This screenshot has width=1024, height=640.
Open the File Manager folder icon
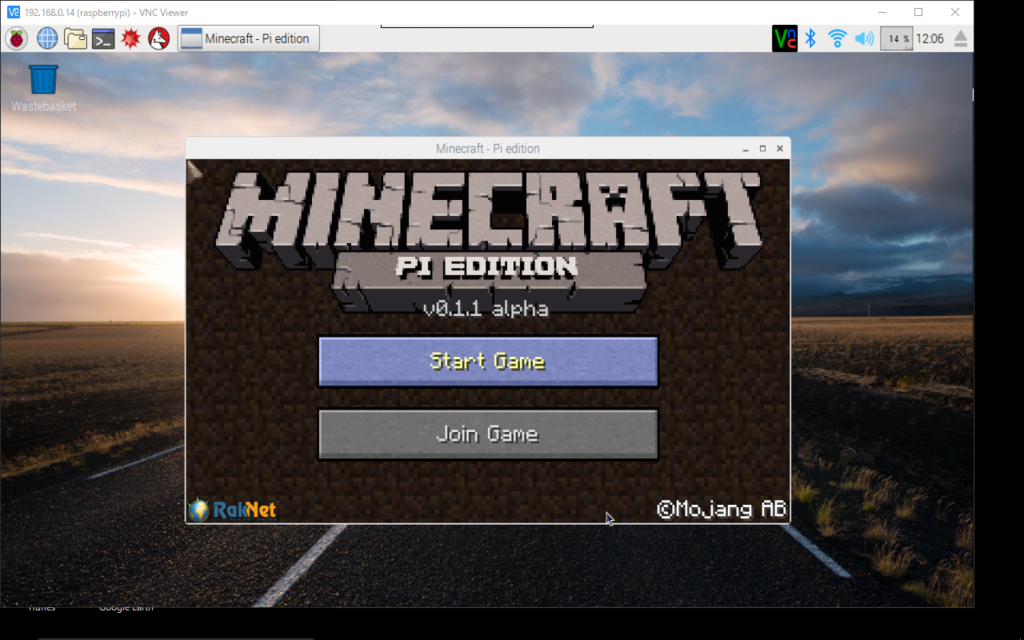(75, 39)
